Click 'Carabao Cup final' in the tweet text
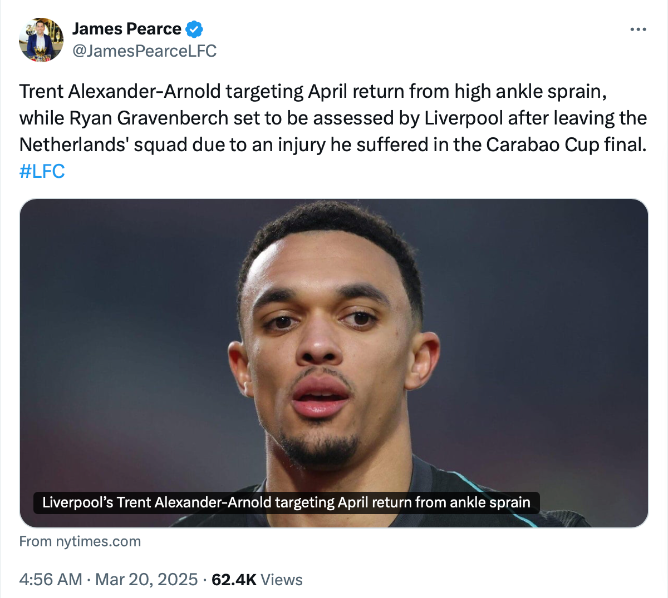This screenshot has height=598, width=668. click(x=576, y=144)
